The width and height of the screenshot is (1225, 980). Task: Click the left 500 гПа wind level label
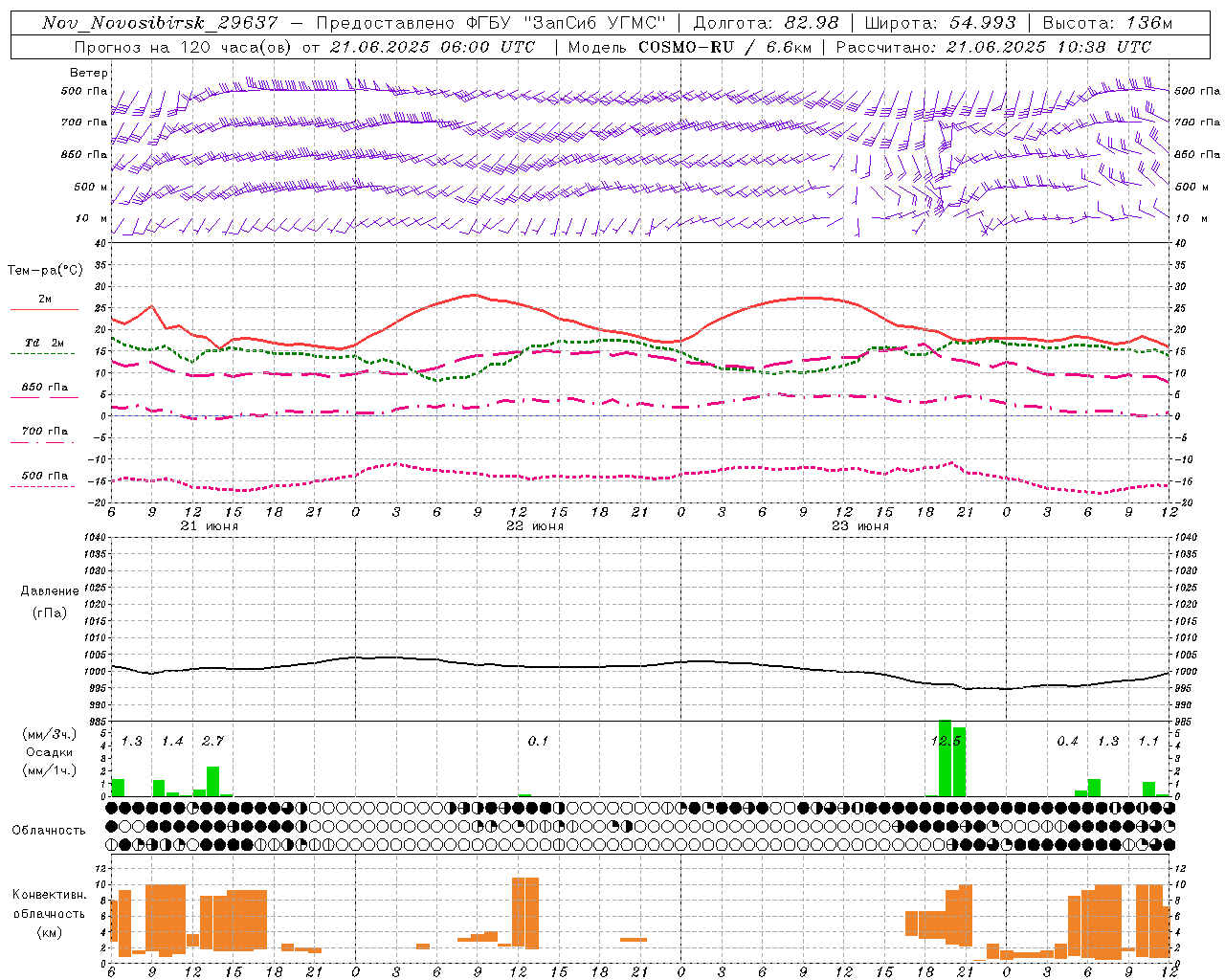(x=84, y=91)
